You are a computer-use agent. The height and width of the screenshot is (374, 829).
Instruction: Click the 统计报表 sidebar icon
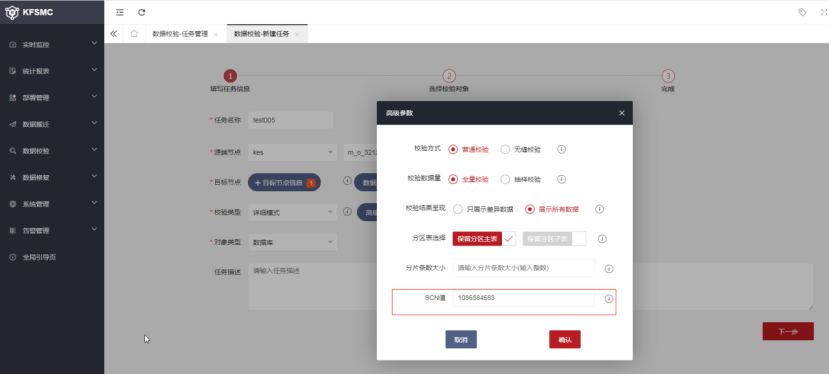pos(13,71)
